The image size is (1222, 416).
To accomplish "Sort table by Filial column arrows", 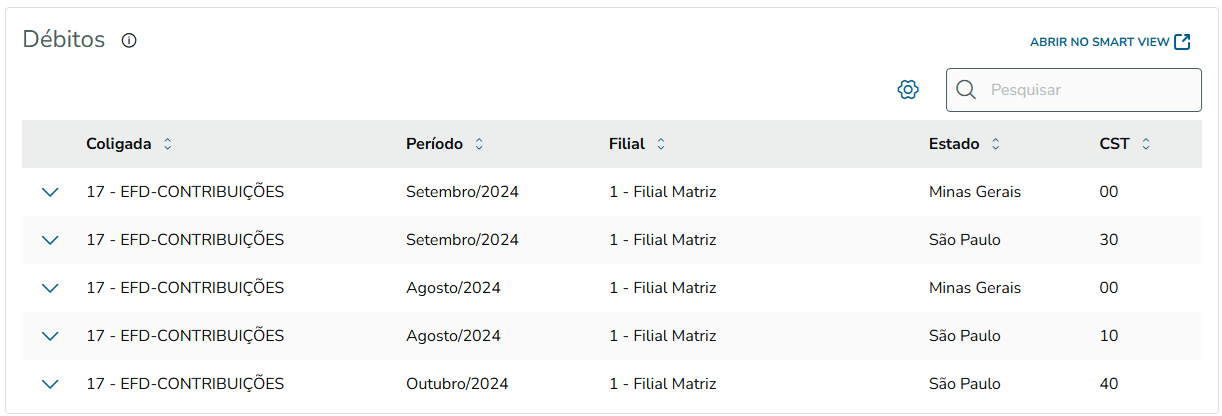I will [x=661, y=144].
